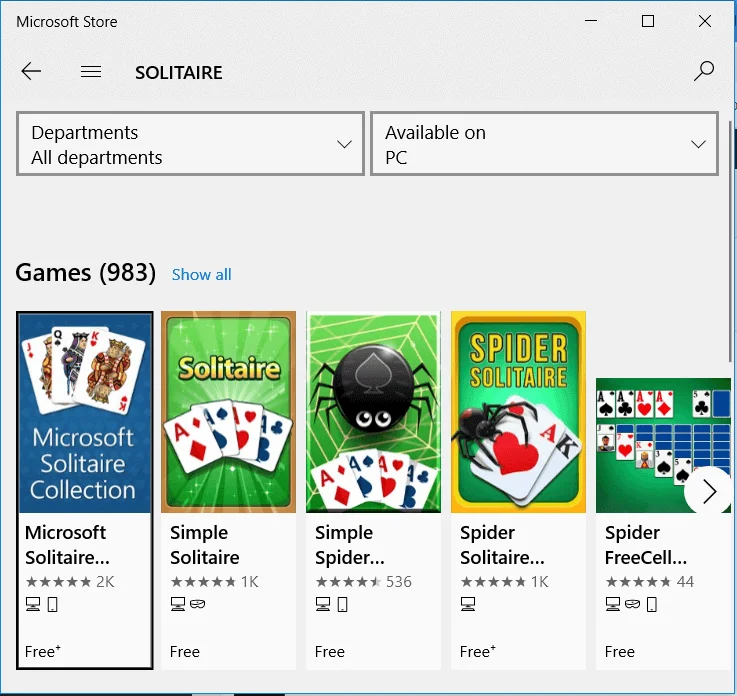Click the Games (983) section heading

(x=86, y=273)
